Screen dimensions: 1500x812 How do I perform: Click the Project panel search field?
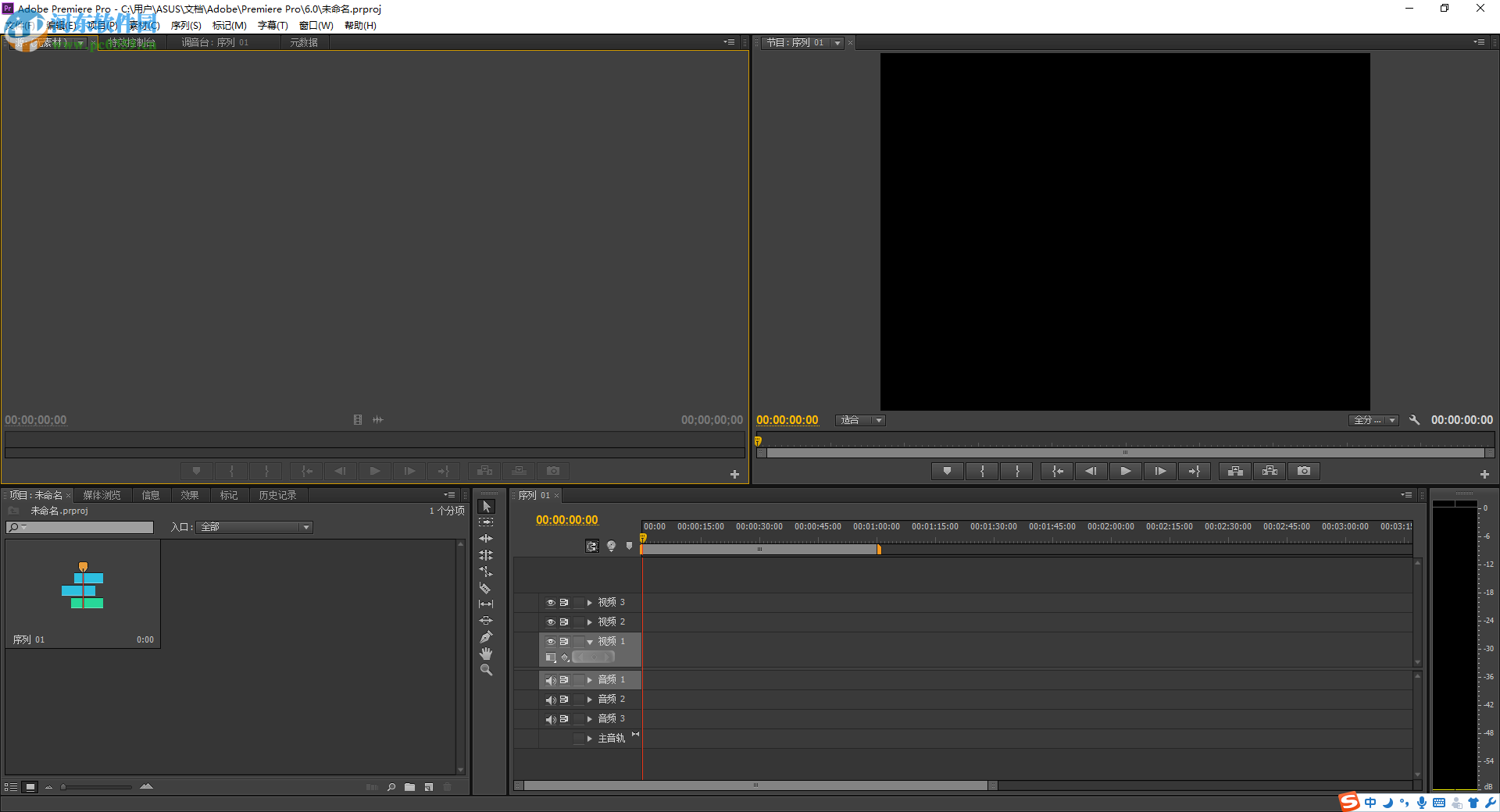point(80,527)
